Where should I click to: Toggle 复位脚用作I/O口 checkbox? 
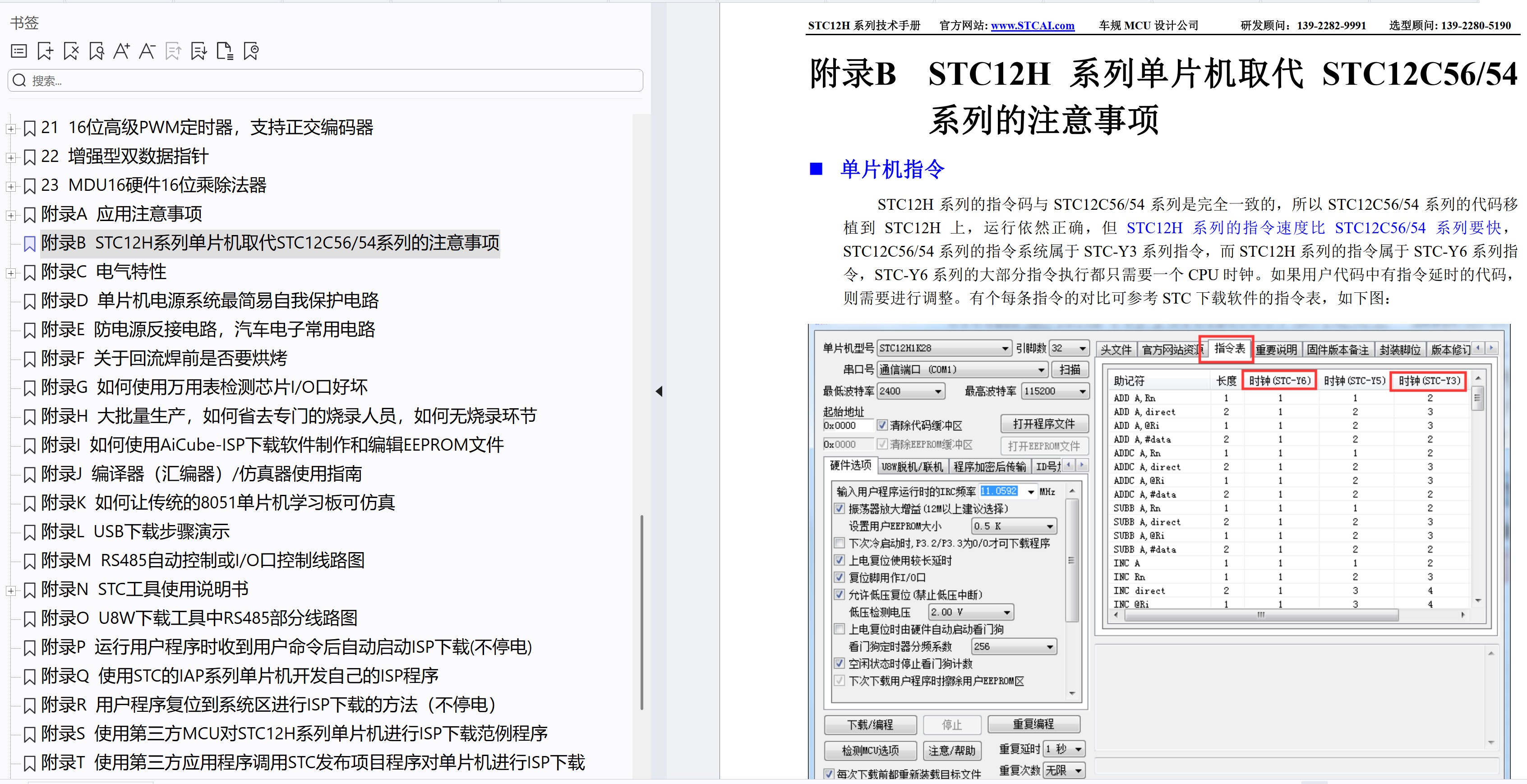point(840,577)
